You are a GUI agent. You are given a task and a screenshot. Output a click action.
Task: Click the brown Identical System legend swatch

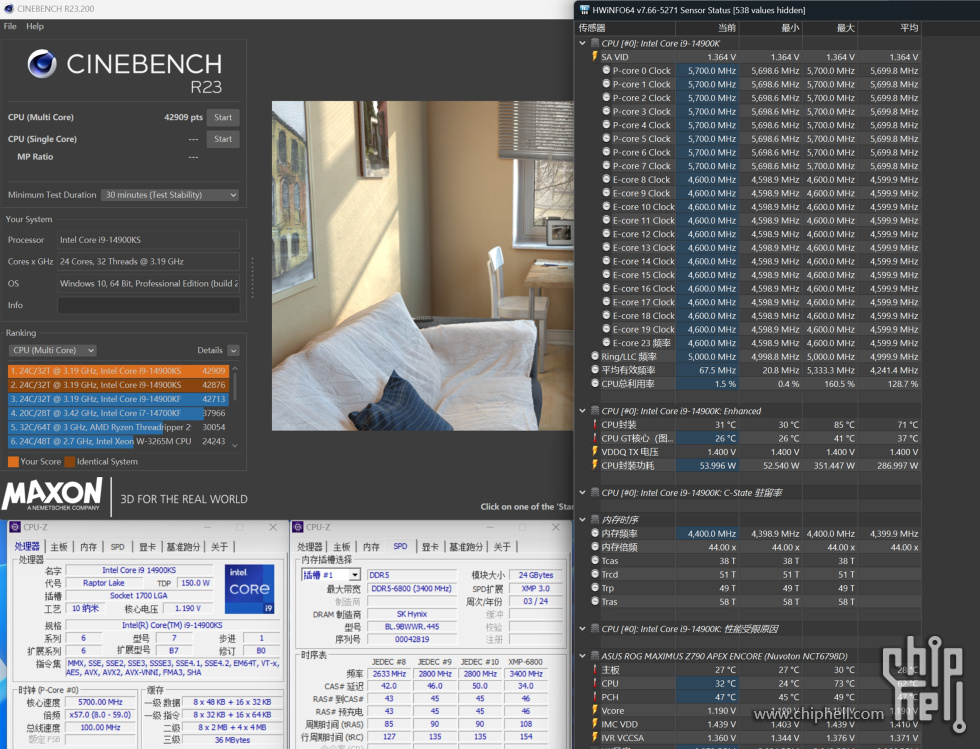coord(70,461)
